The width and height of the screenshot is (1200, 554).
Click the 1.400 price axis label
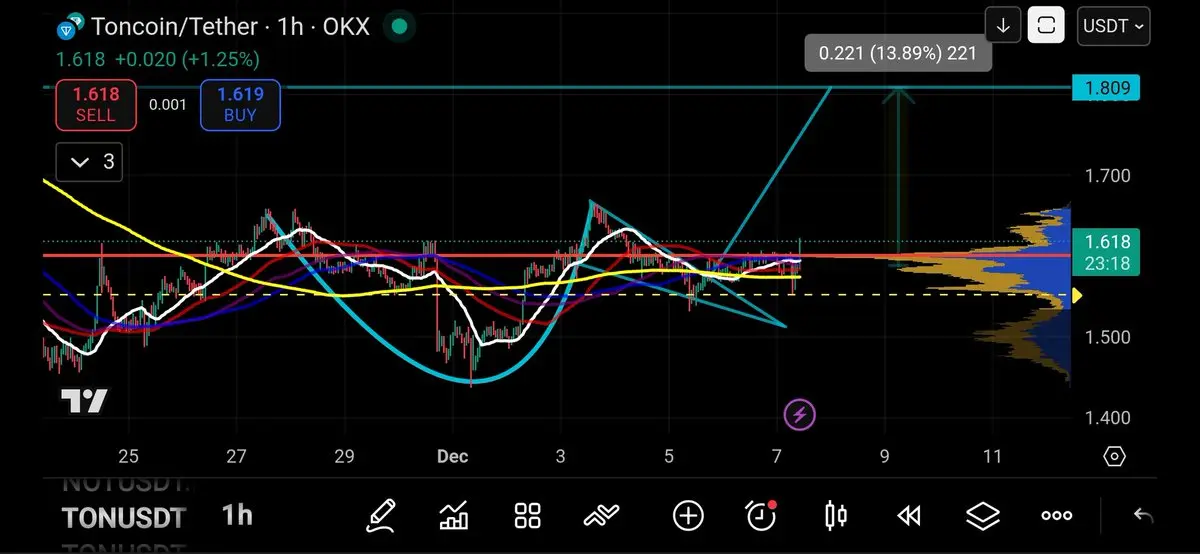coord(1107,418)
